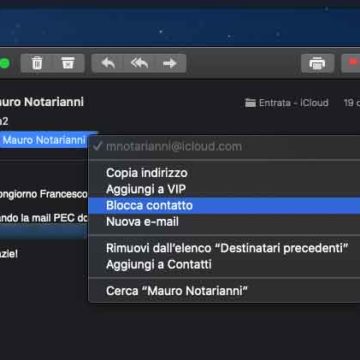Choose Copia indirizzo from the context menu
Screen dimensions: 360x360
pos(224,173)
